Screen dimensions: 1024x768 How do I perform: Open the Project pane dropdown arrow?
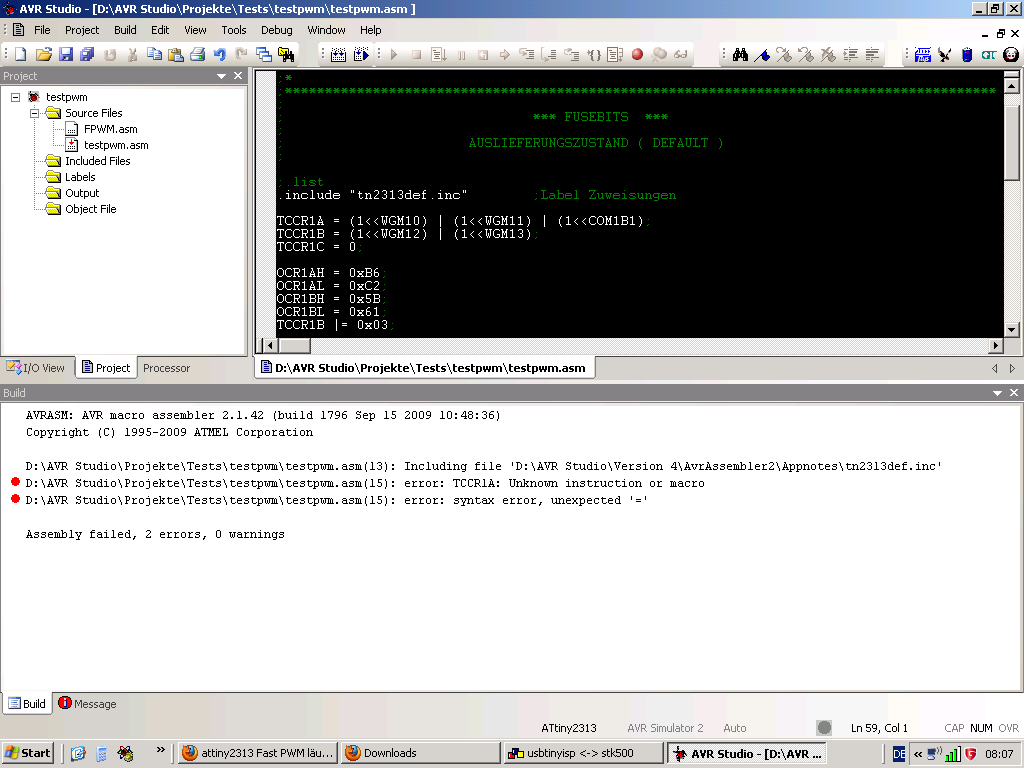[x=221, y=76]
